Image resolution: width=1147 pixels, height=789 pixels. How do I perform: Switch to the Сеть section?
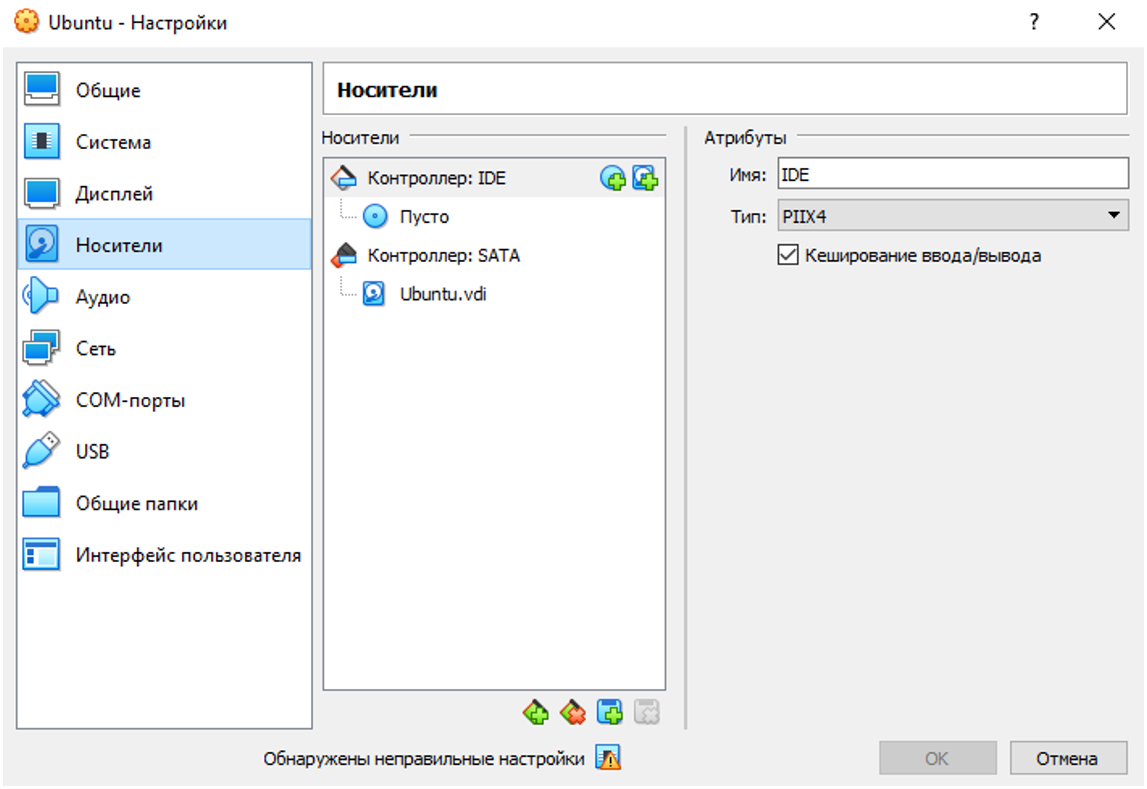click(x=164, y=349)
